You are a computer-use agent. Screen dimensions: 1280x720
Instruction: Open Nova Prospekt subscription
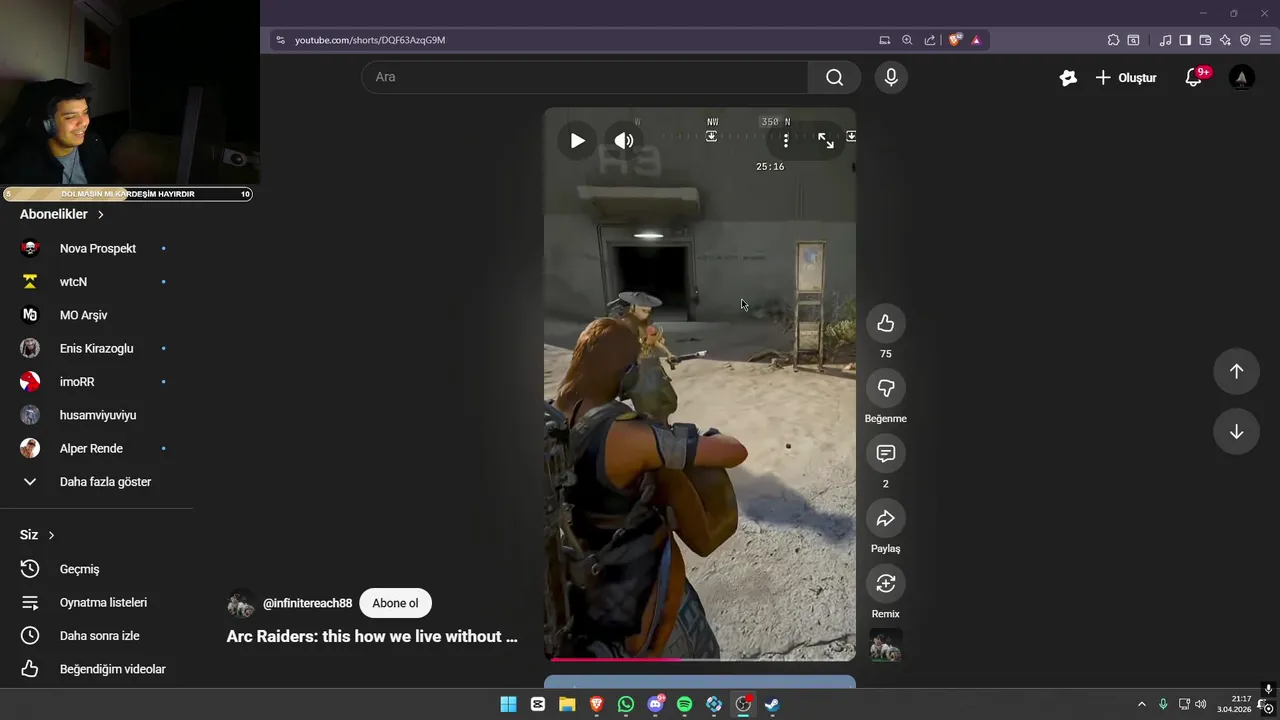point(96,248)
